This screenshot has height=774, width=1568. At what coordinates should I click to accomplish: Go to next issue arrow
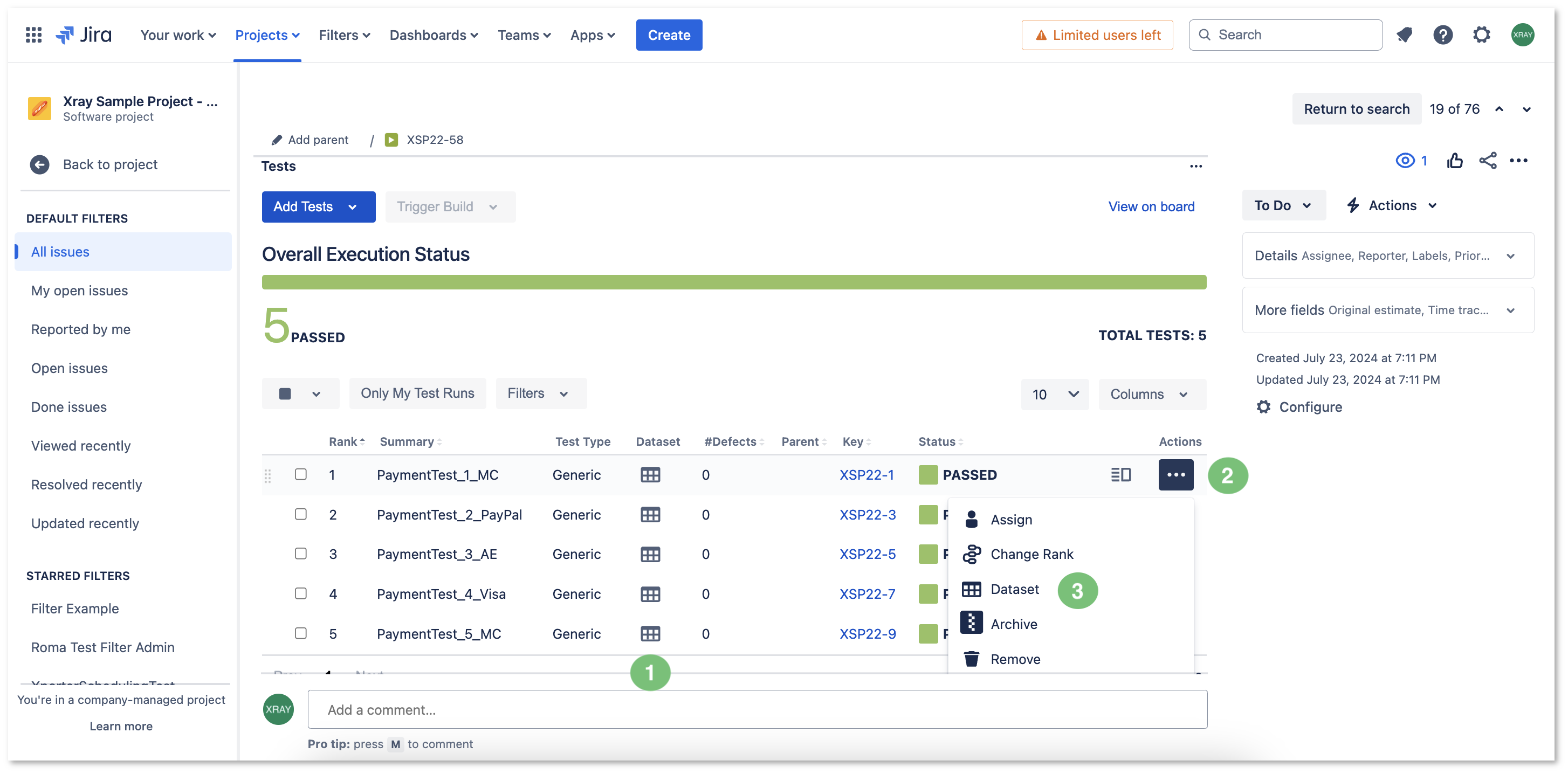(x=1526, y=109)
